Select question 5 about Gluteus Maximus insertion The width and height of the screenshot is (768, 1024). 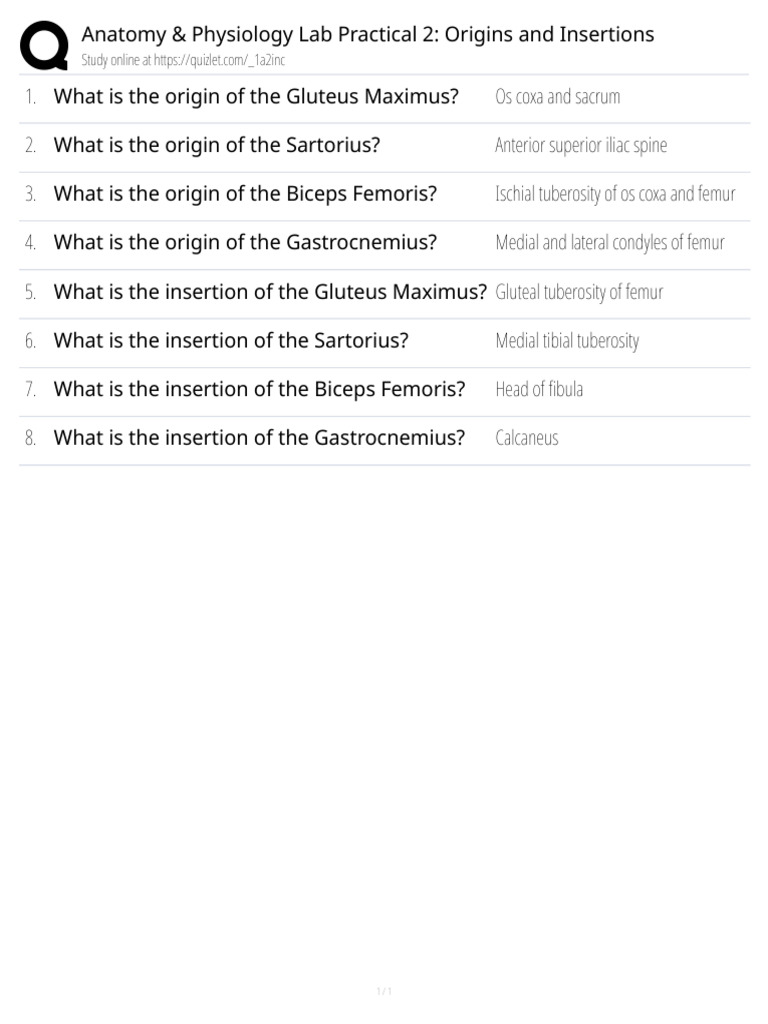pyautogui.click(x=270, y=291)
